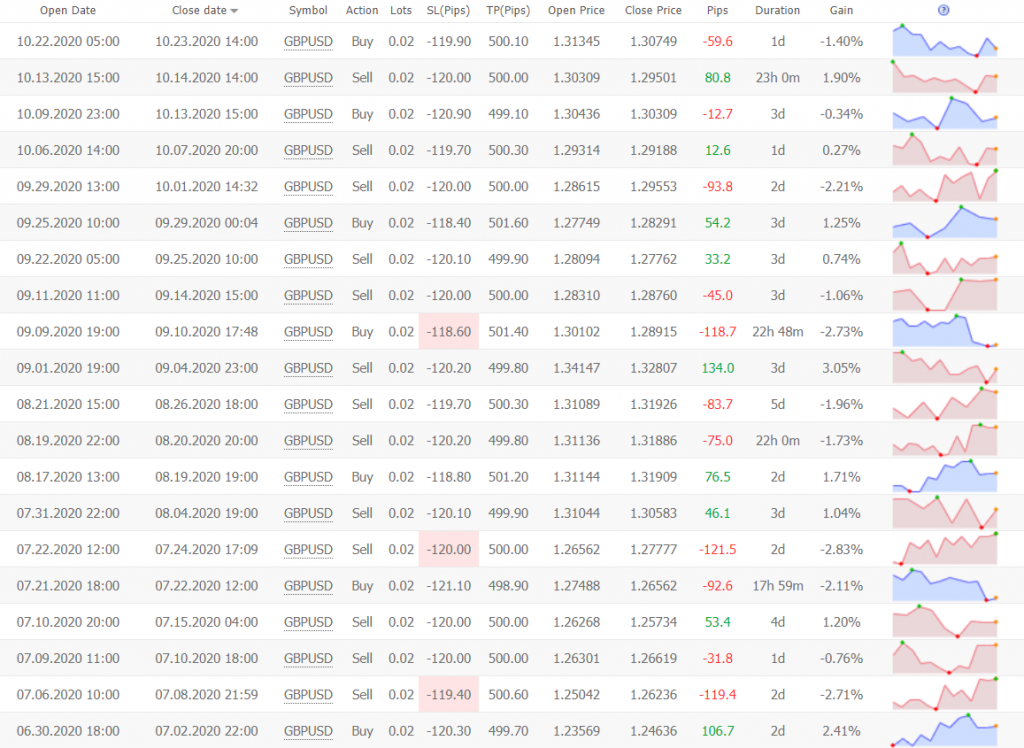The height and width of the screenshot is (748, 1024).
Task: Click the help question mark icon
Action: [944, 10]
